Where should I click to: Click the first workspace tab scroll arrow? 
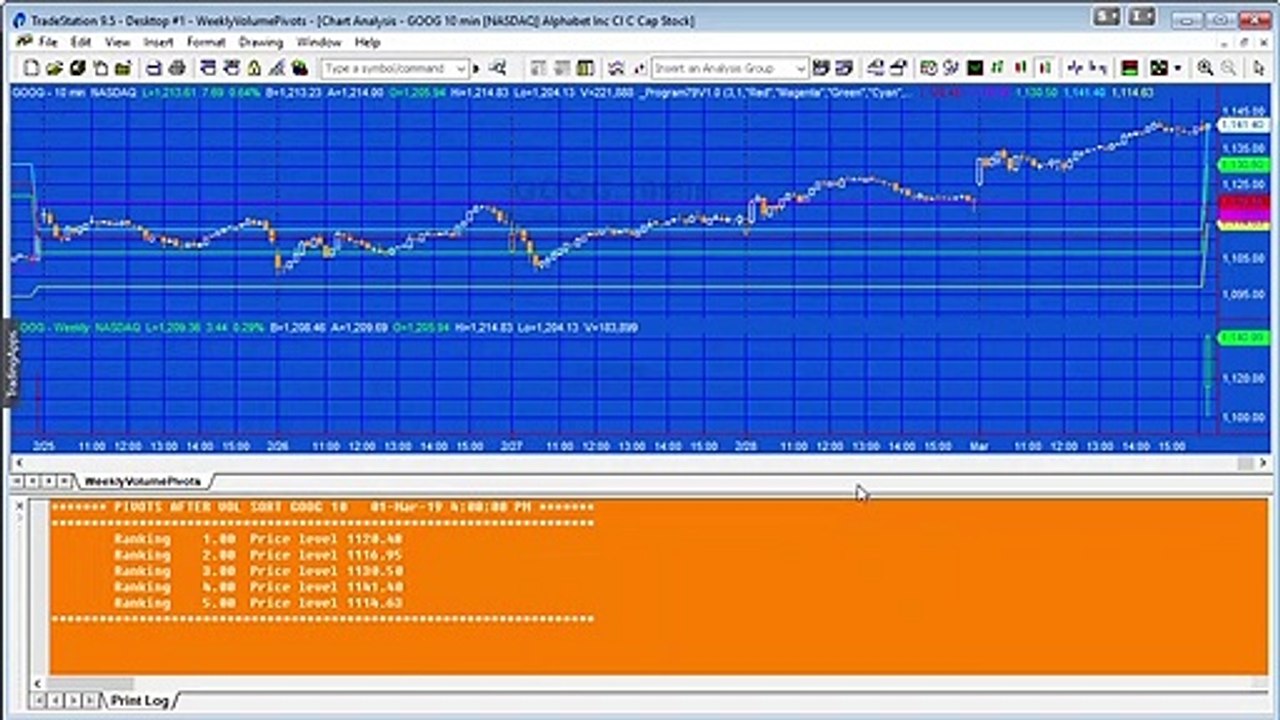[19, 481]
